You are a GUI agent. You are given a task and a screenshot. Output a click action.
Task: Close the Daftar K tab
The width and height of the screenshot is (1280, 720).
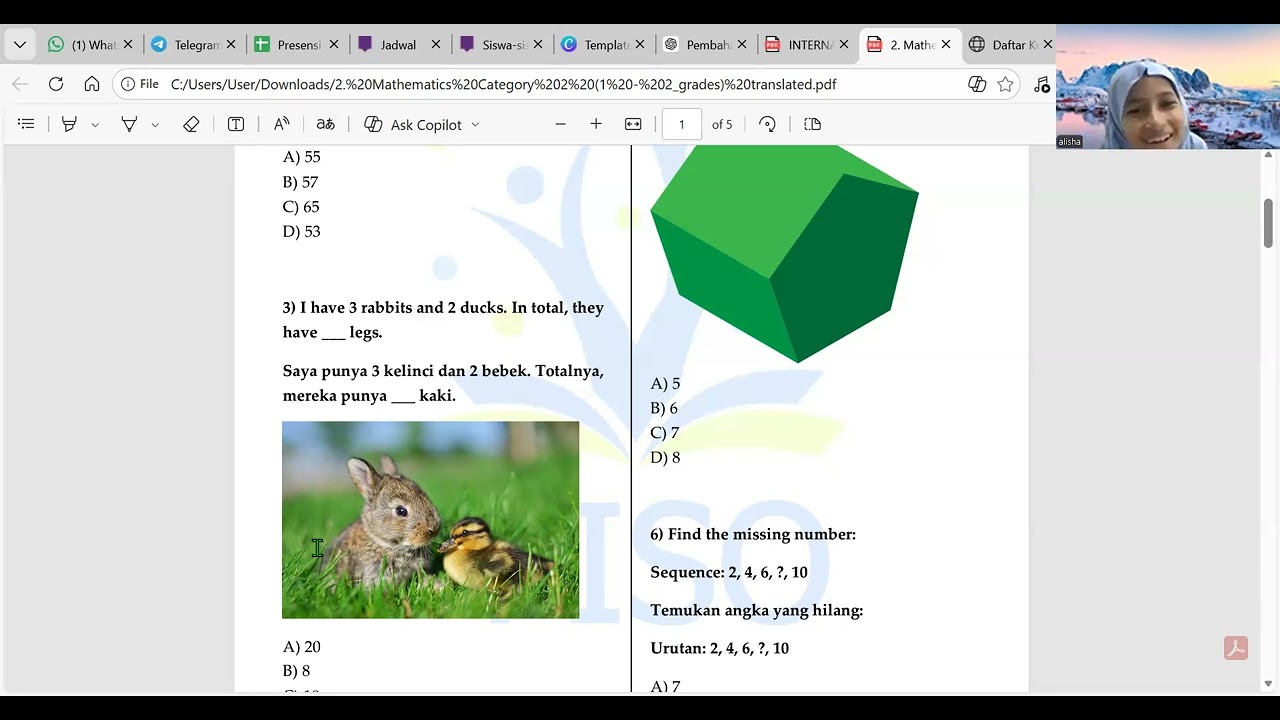(1047, 45)
